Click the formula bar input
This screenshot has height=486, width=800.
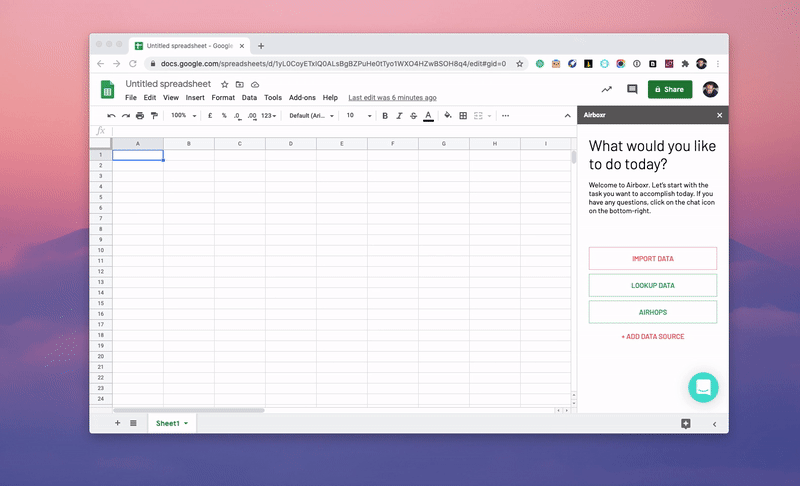click(x=342, y=131)
